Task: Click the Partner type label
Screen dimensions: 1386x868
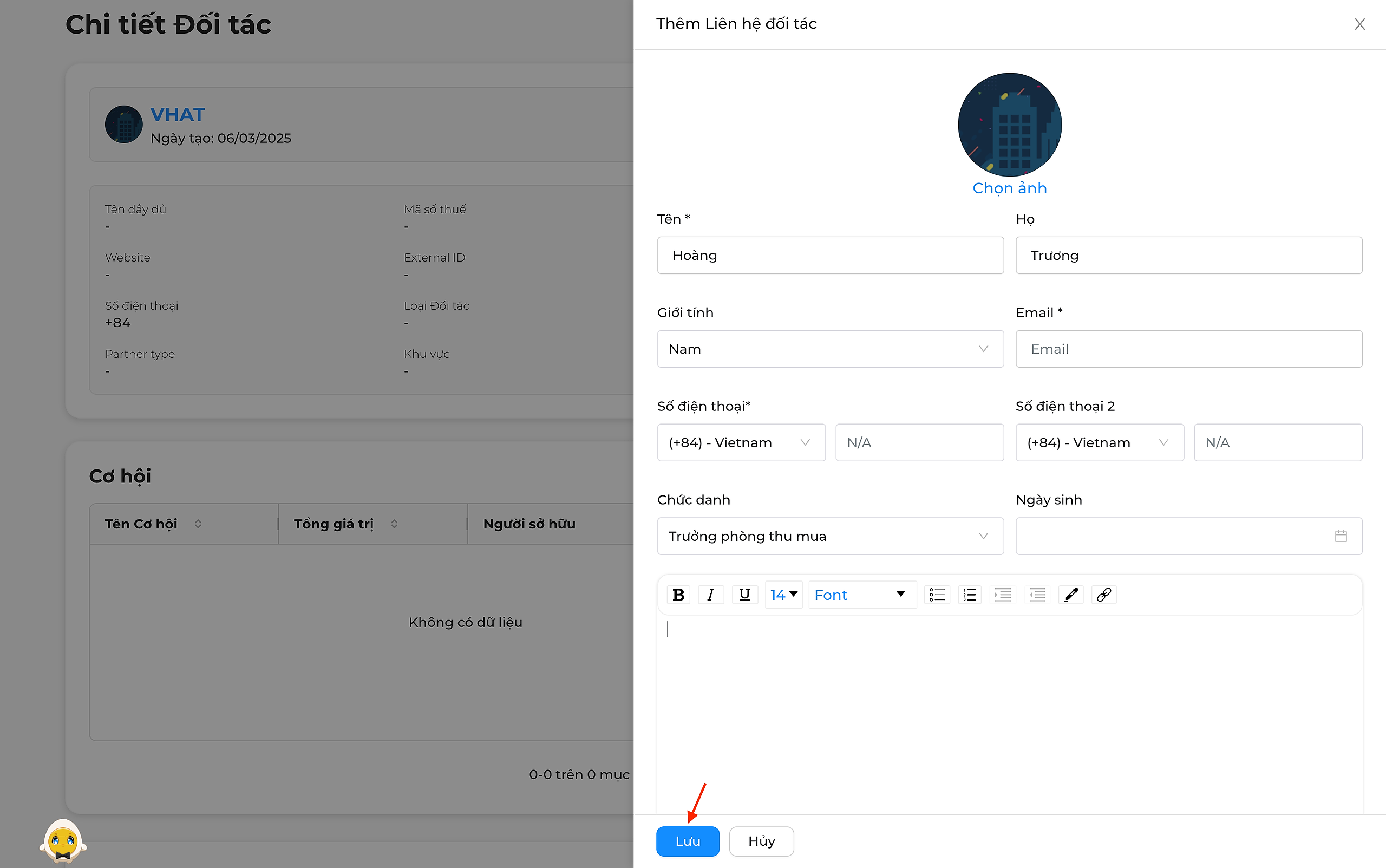Action: [140, 354]
